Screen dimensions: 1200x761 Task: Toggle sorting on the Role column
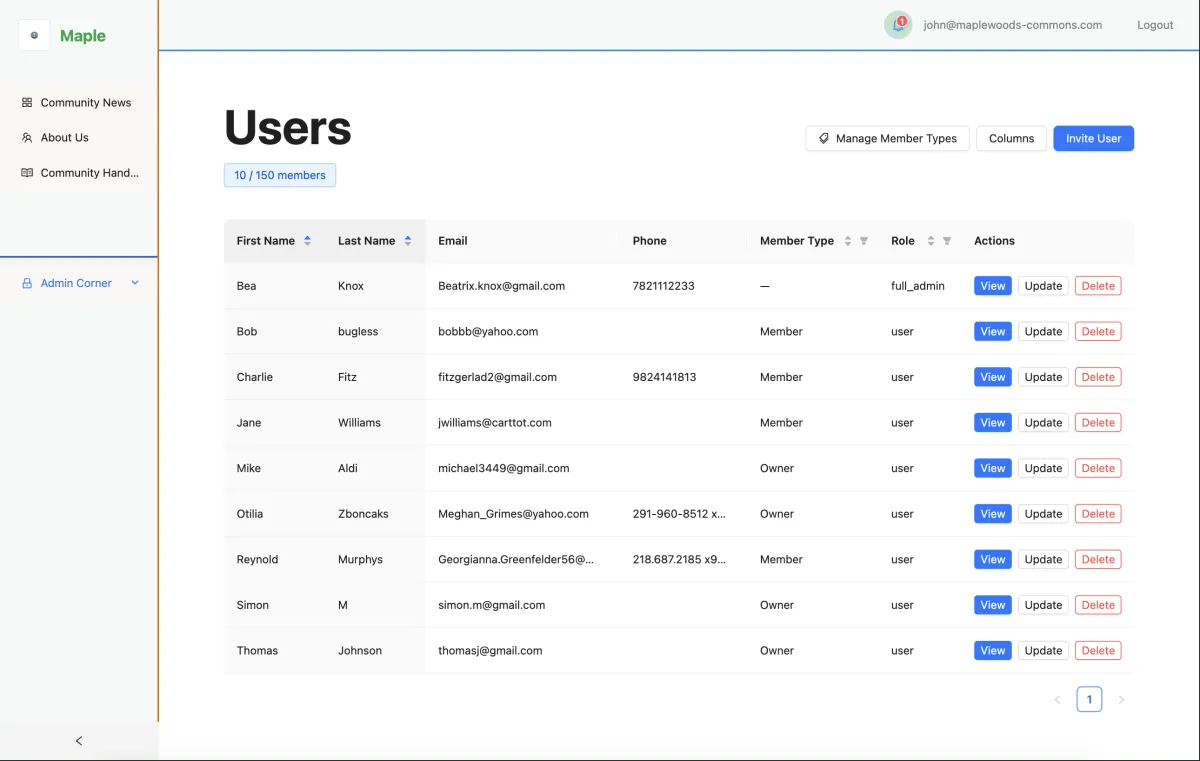pyautogui.click(x=933, y=240)
